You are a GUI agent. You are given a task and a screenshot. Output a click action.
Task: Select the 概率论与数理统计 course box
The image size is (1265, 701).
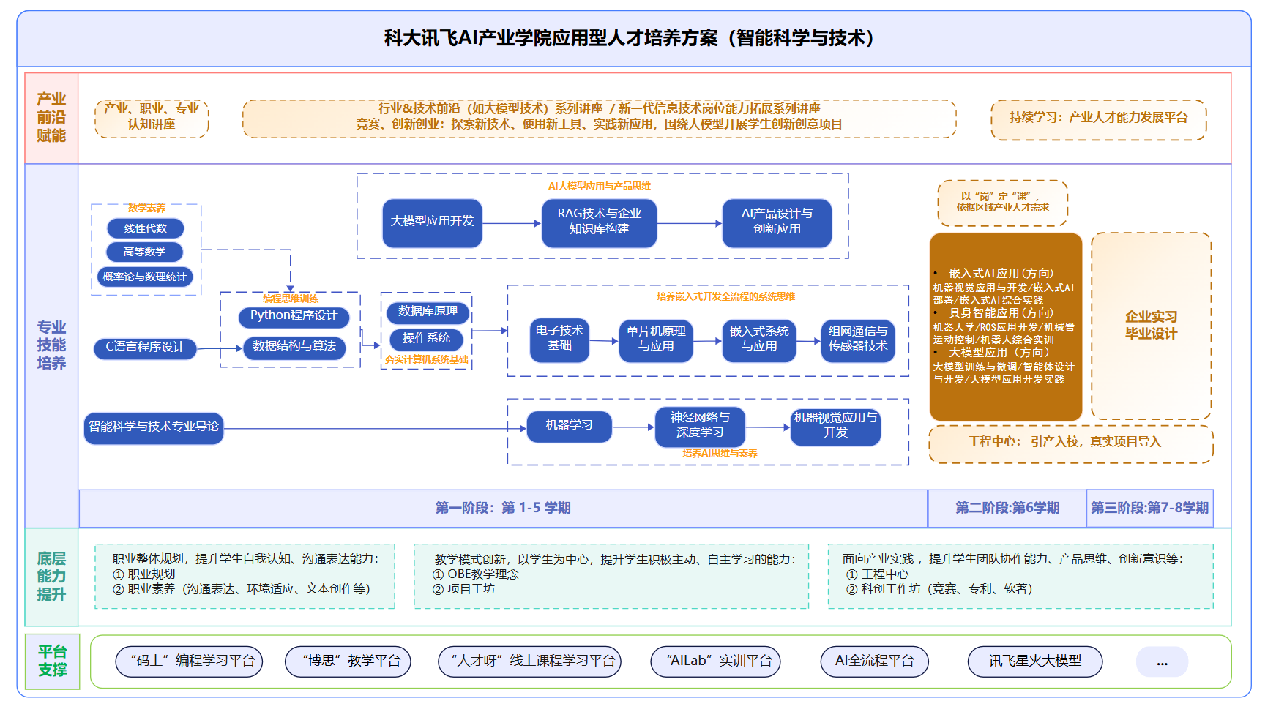tap(144, 276)
